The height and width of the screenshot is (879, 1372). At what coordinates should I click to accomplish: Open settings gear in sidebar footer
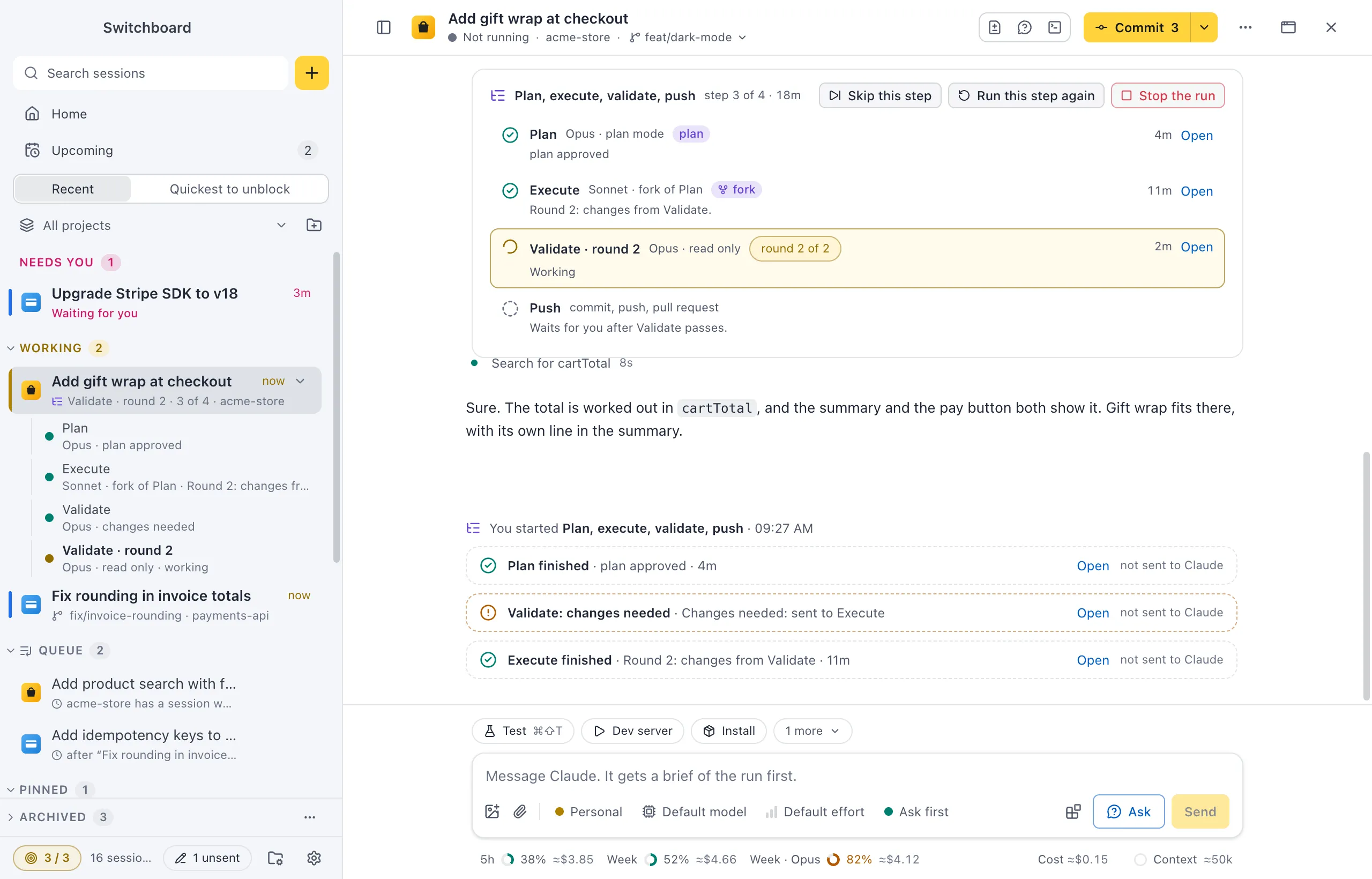(314, 858)
